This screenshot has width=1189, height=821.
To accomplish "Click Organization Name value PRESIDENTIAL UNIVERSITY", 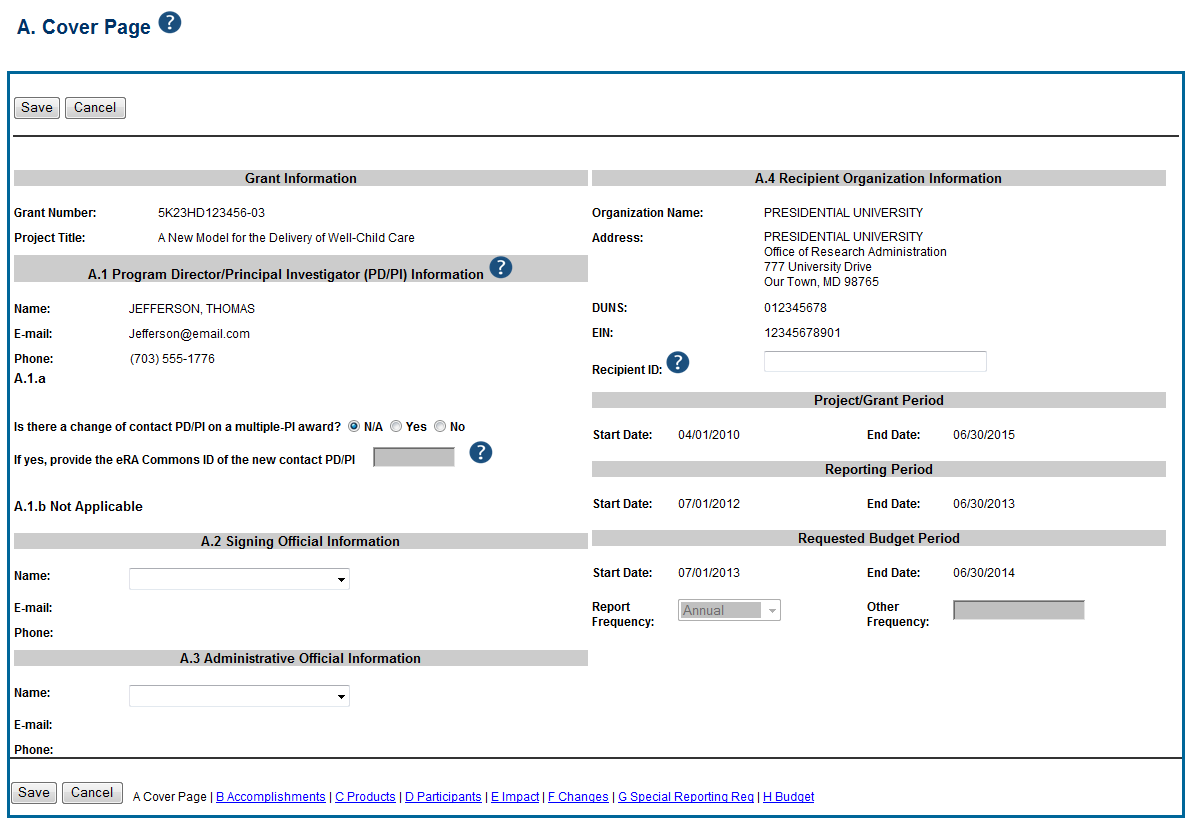I will (x=843, y=213).
